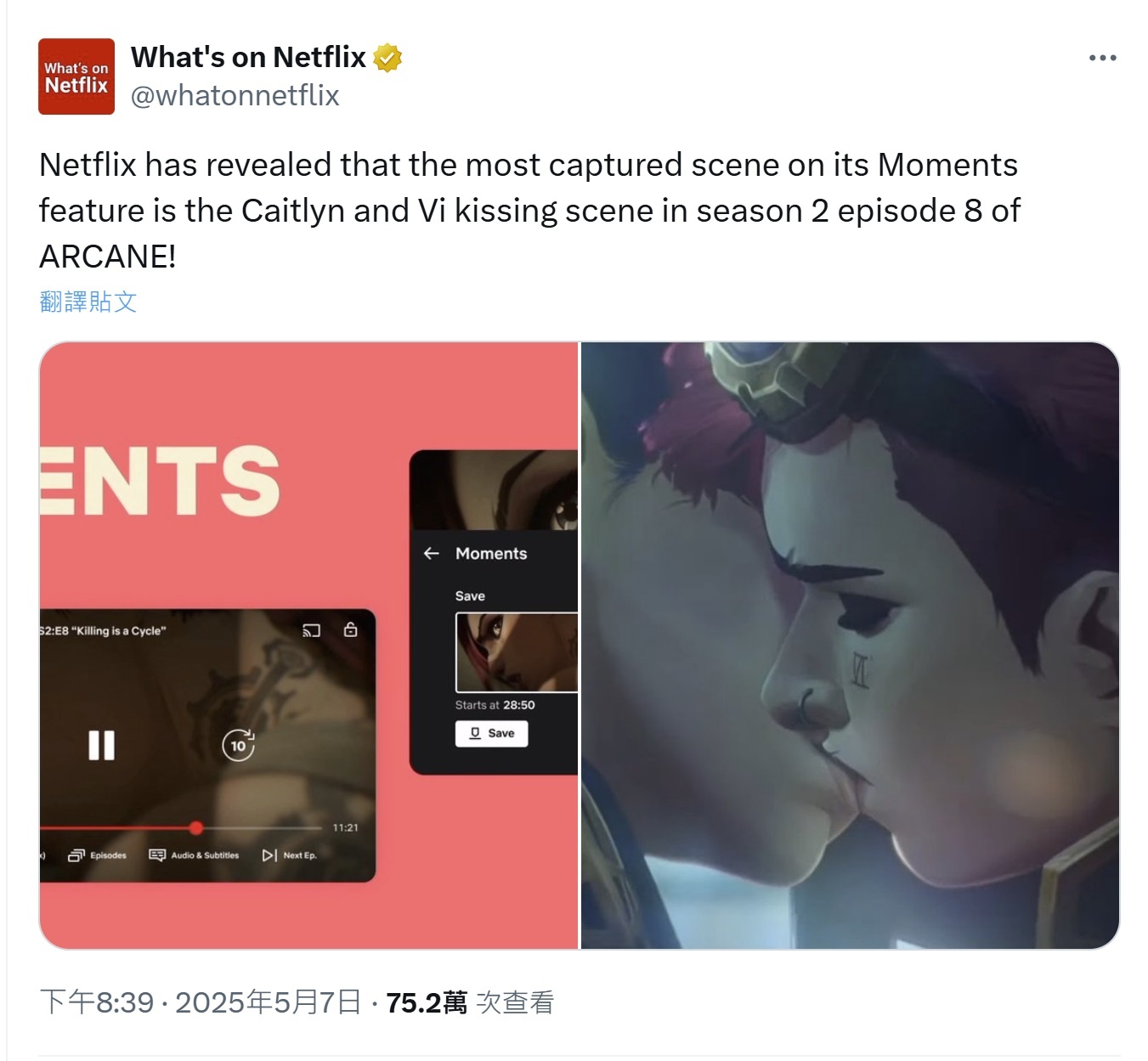Click the lock icon in the player
Image resolution: width=1148 pixels, height=1061 pixels.
pyautogui.click(x=350, y=629)
